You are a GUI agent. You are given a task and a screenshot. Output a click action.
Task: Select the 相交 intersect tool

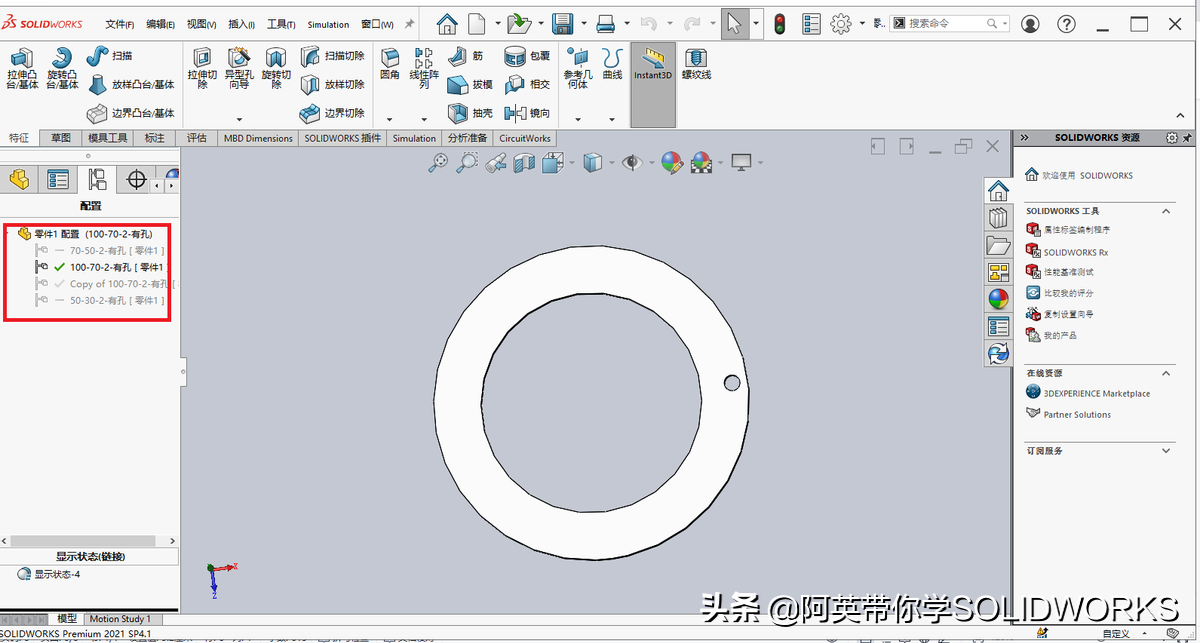528,85
